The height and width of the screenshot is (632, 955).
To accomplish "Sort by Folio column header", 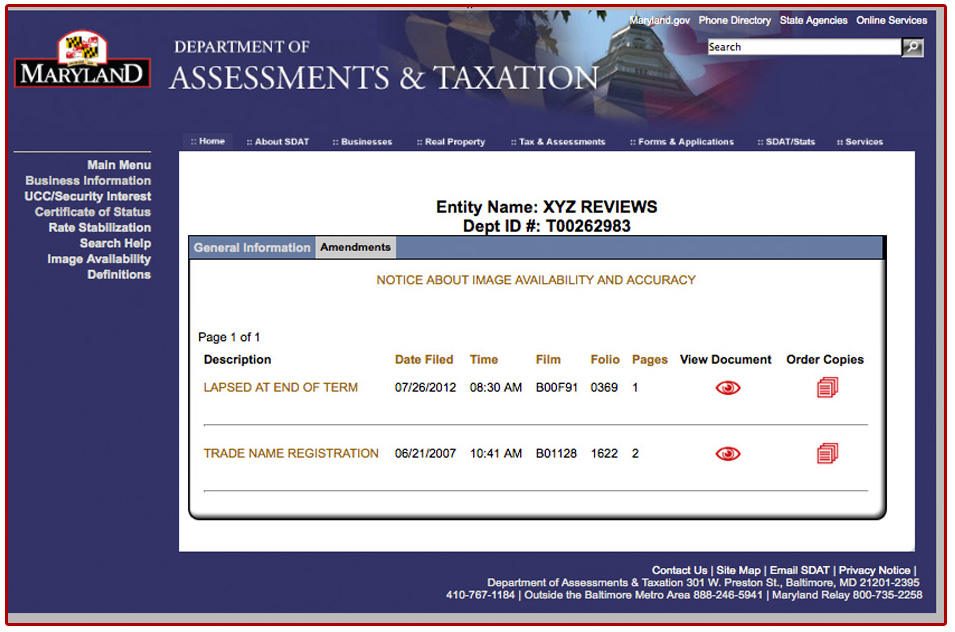I will click(605, 360).
